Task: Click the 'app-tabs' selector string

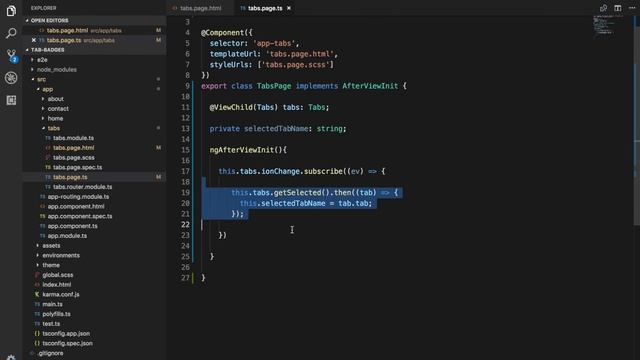Action: coord(274,43)
